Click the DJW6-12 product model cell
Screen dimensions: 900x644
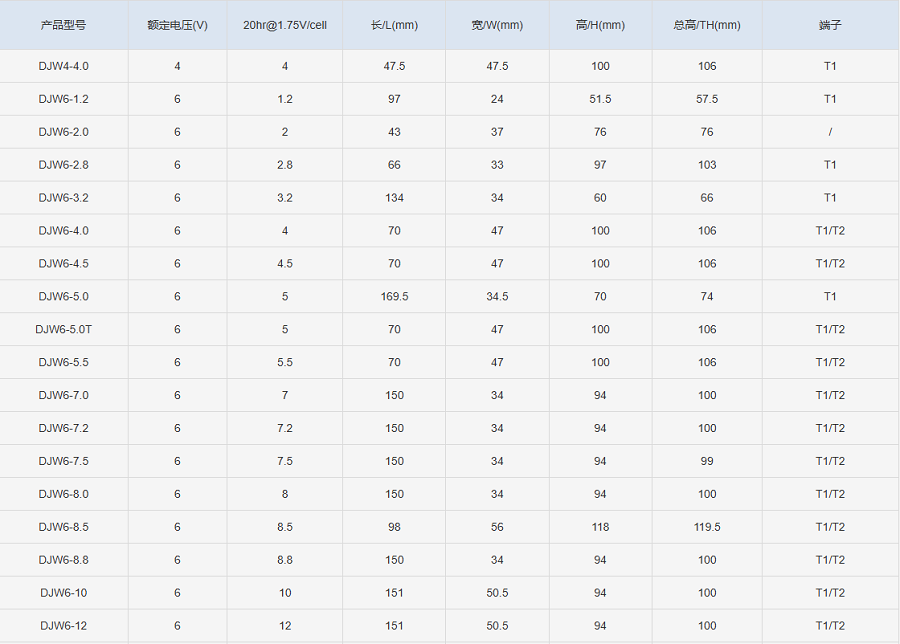[x=63, y=626]
